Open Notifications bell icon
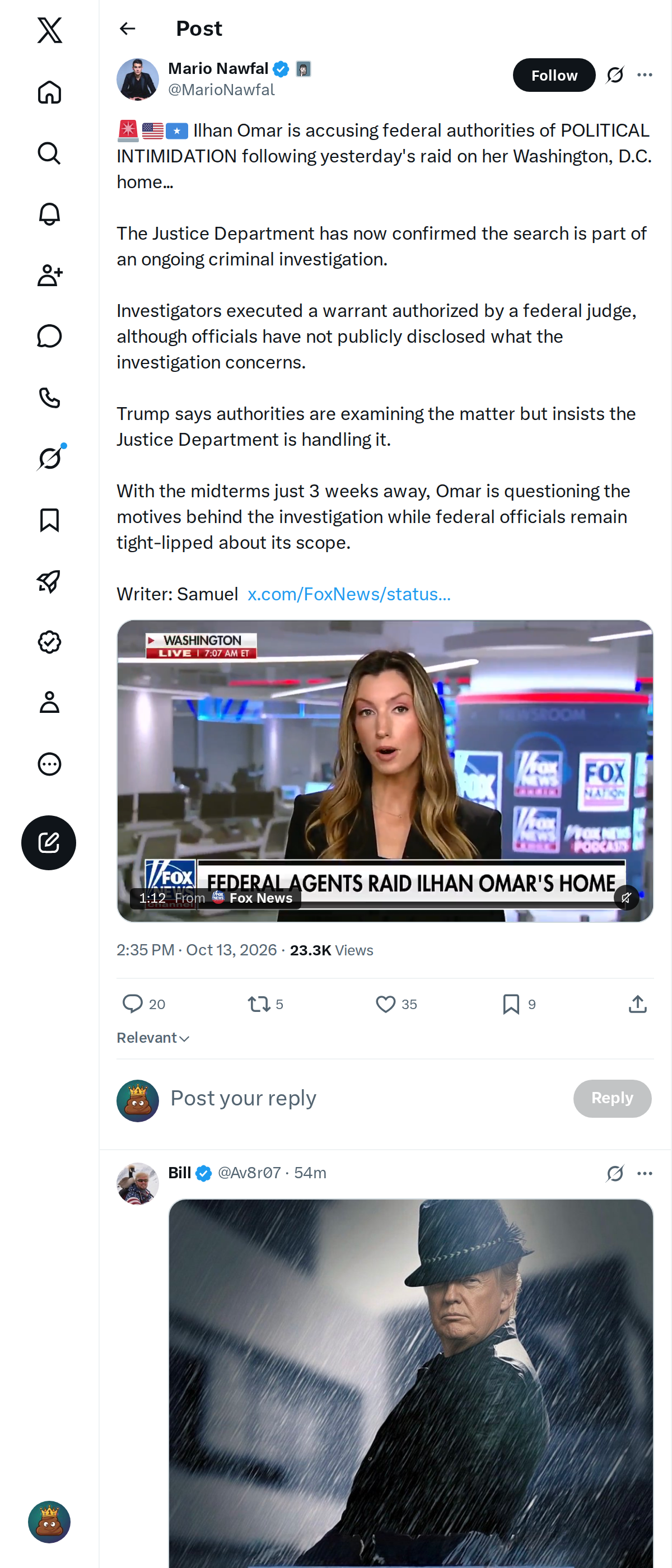The image size is (672, 1568). 49,214
